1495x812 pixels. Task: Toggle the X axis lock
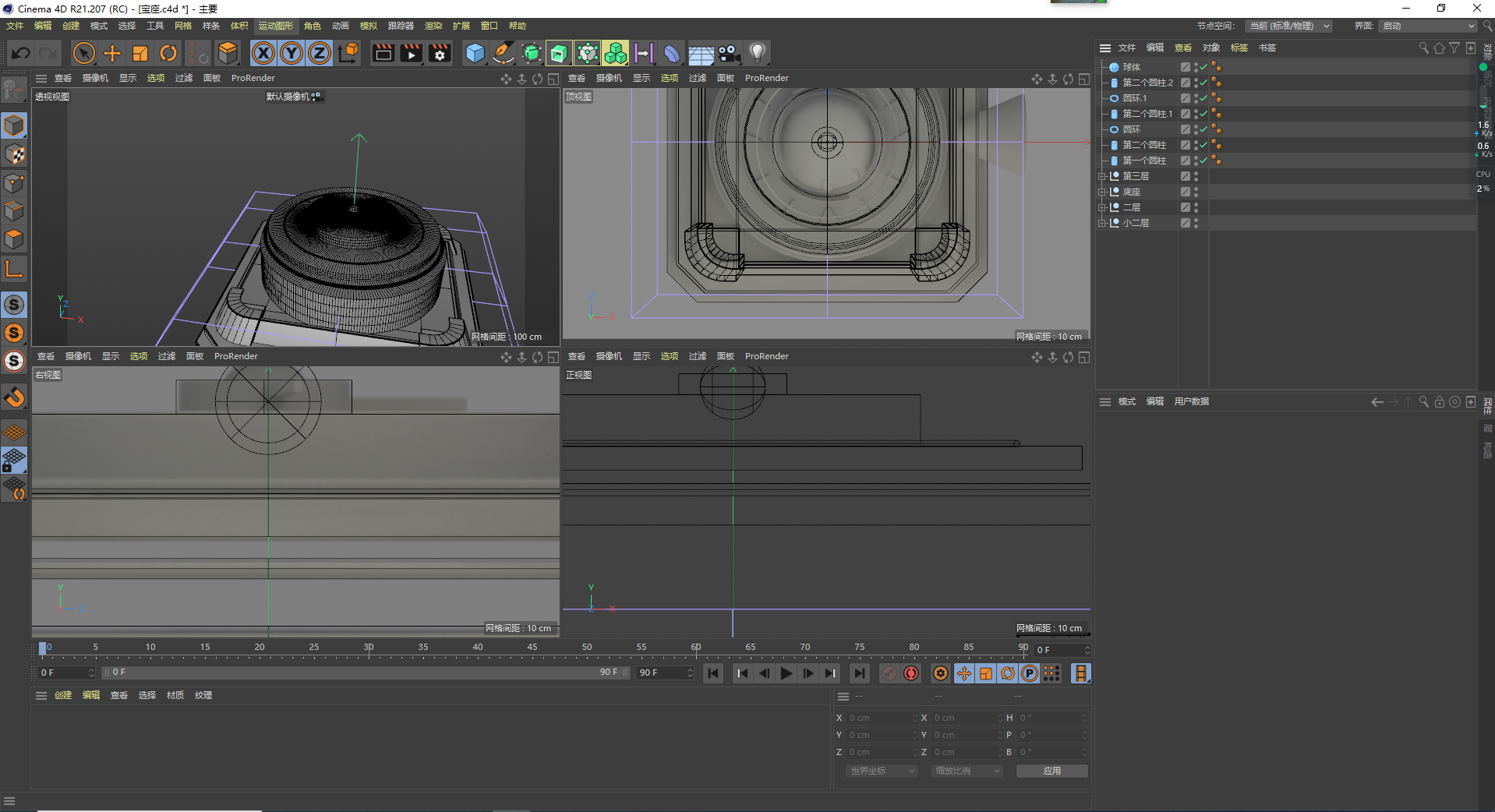pyautogui.click(x=263, y=53)
